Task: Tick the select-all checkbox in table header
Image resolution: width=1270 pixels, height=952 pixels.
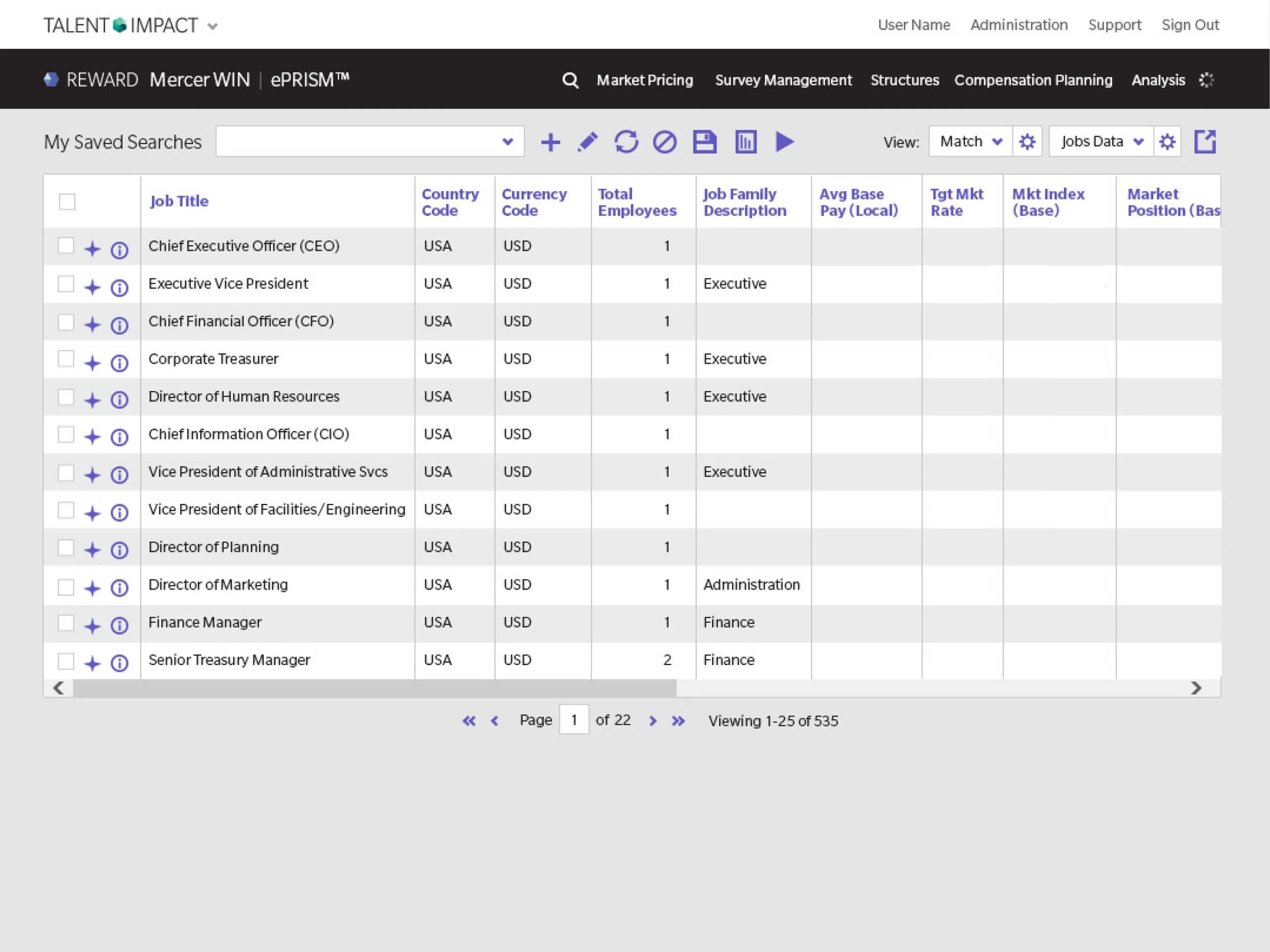Action: click(67, 202)
